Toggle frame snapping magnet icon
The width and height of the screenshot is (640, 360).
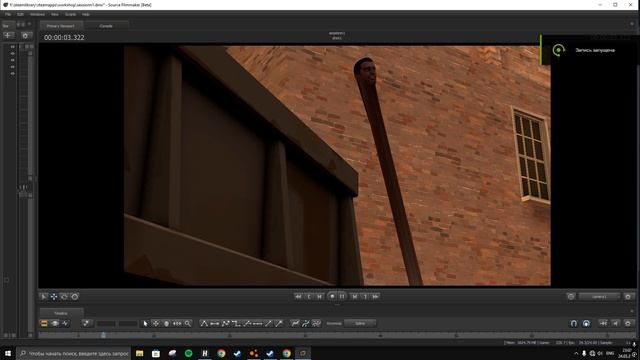coord(587,323)
